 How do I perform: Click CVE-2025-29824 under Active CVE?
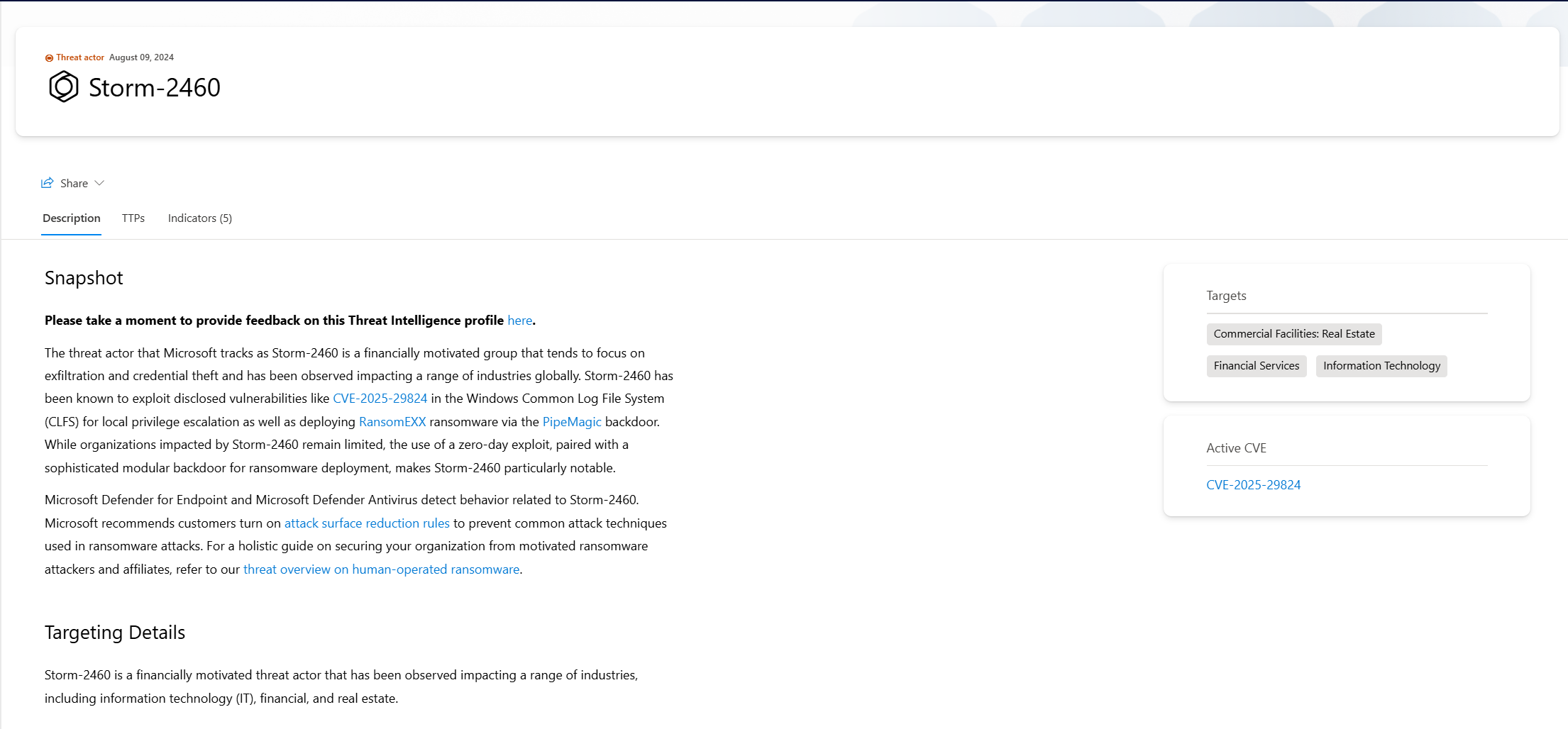coord(1253,485)
